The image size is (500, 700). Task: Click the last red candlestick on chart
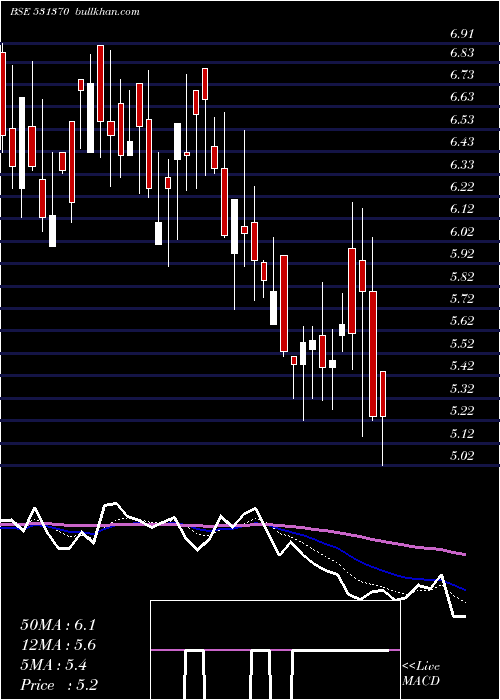[383, 394]
